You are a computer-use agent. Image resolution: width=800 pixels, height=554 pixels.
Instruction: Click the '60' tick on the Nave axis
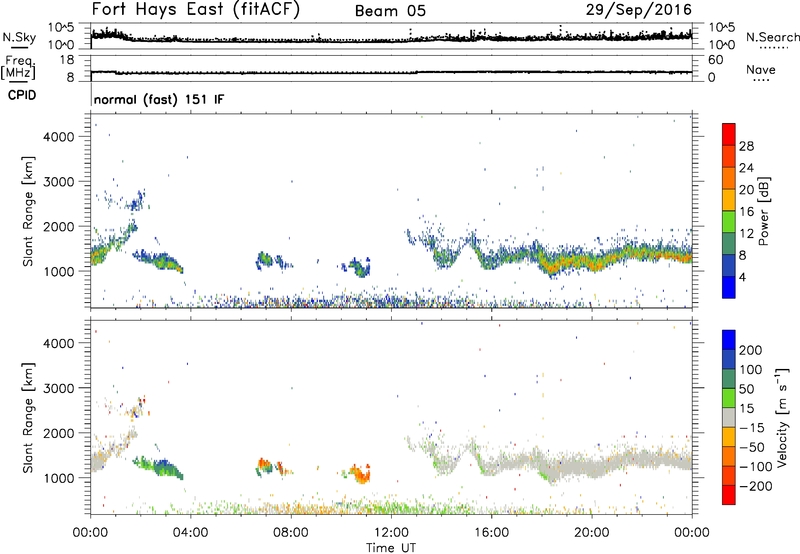pos(716,60)
